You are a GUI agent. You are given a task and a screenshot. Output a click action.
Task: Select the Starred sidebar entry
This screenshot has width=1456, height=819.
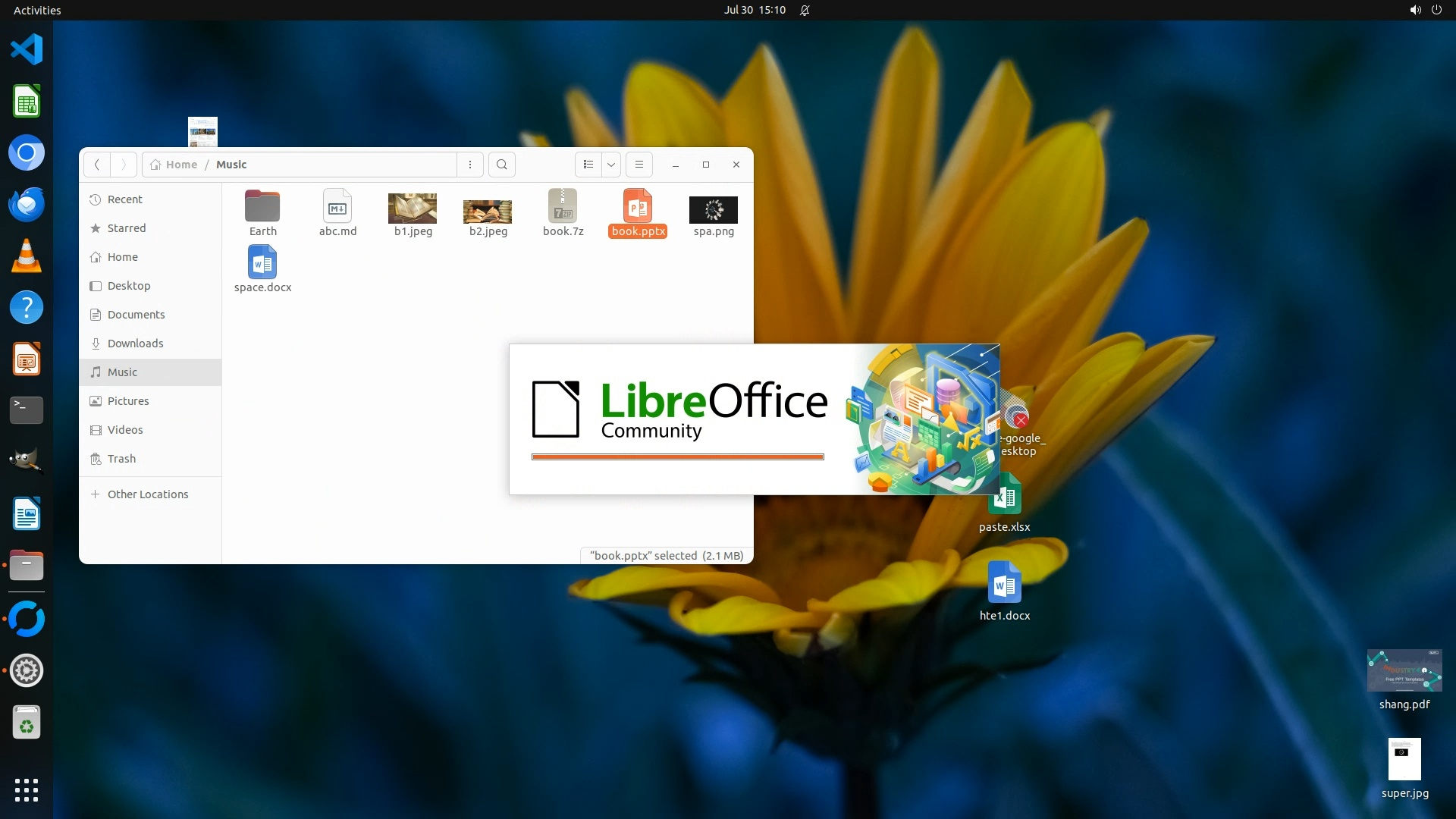click(x=126, y=228)
